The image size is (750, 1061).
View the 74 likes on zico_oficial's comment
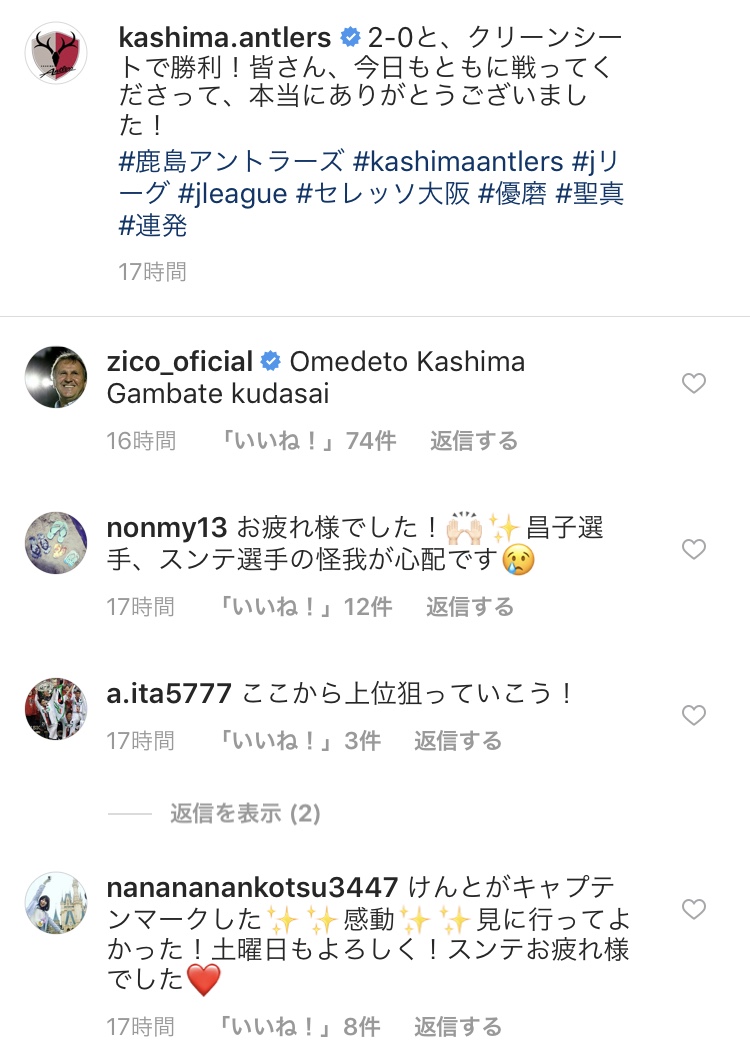(308, 441)
